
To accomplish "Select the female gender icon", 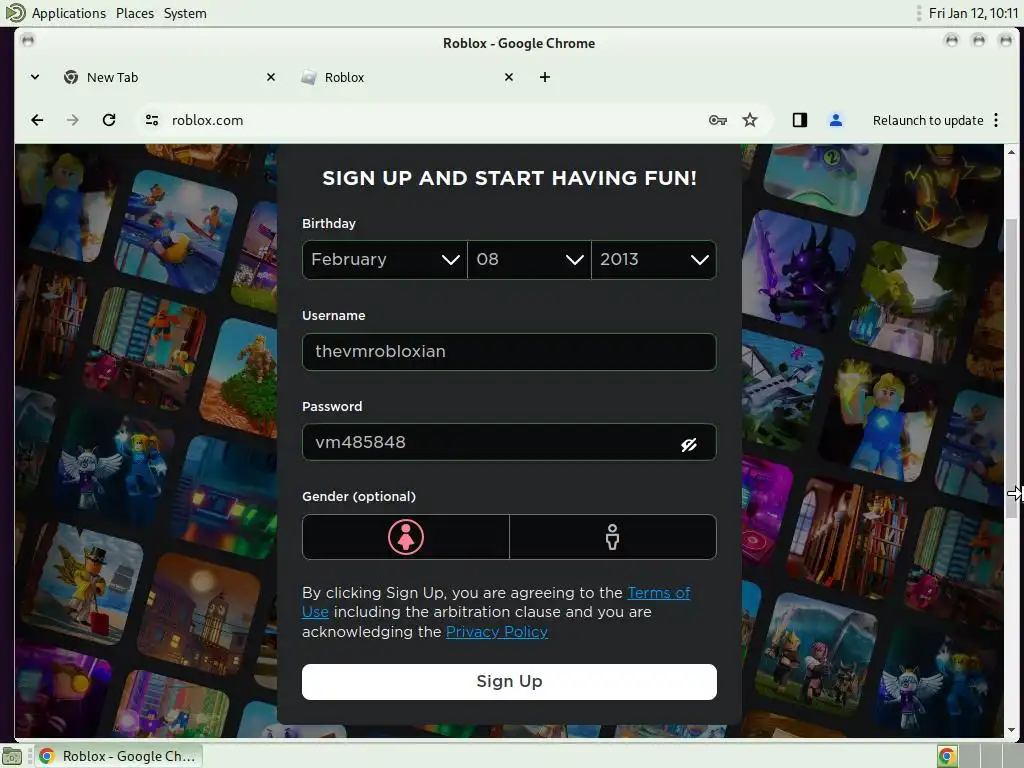I will 406,537.
